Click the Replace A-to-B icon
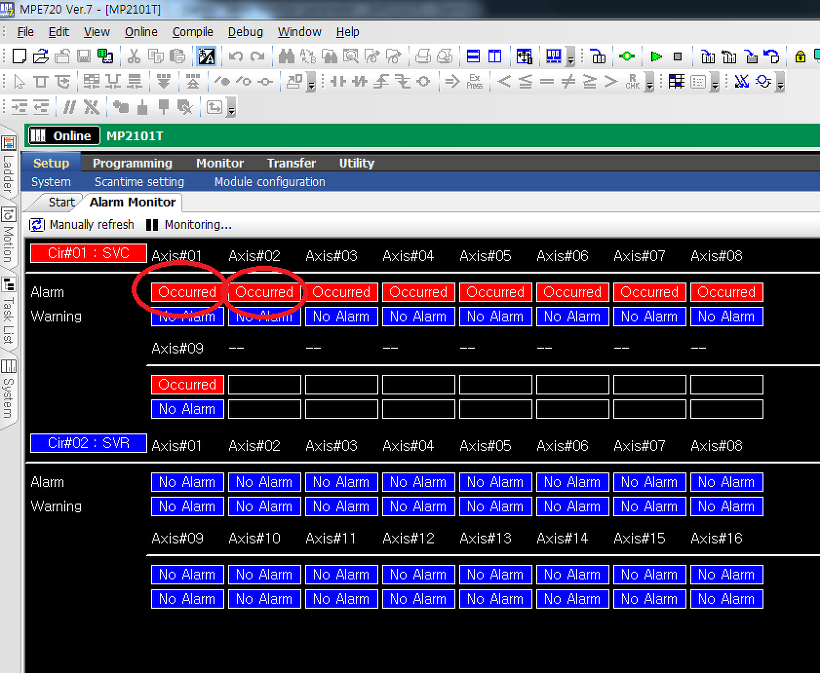 (308, 56)
